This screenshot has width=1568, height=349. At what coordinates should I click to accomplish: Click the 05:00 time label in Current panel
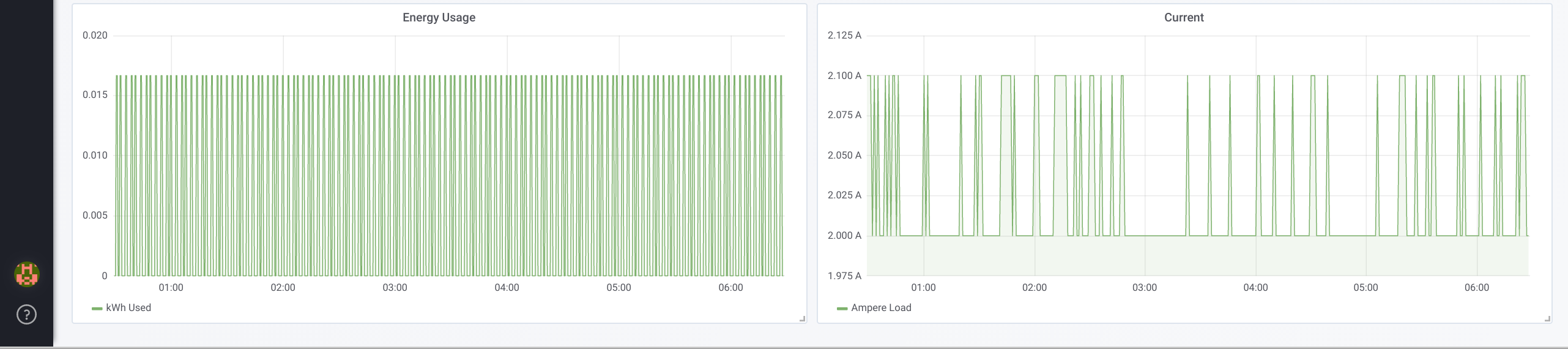[x=1366, y=288]
